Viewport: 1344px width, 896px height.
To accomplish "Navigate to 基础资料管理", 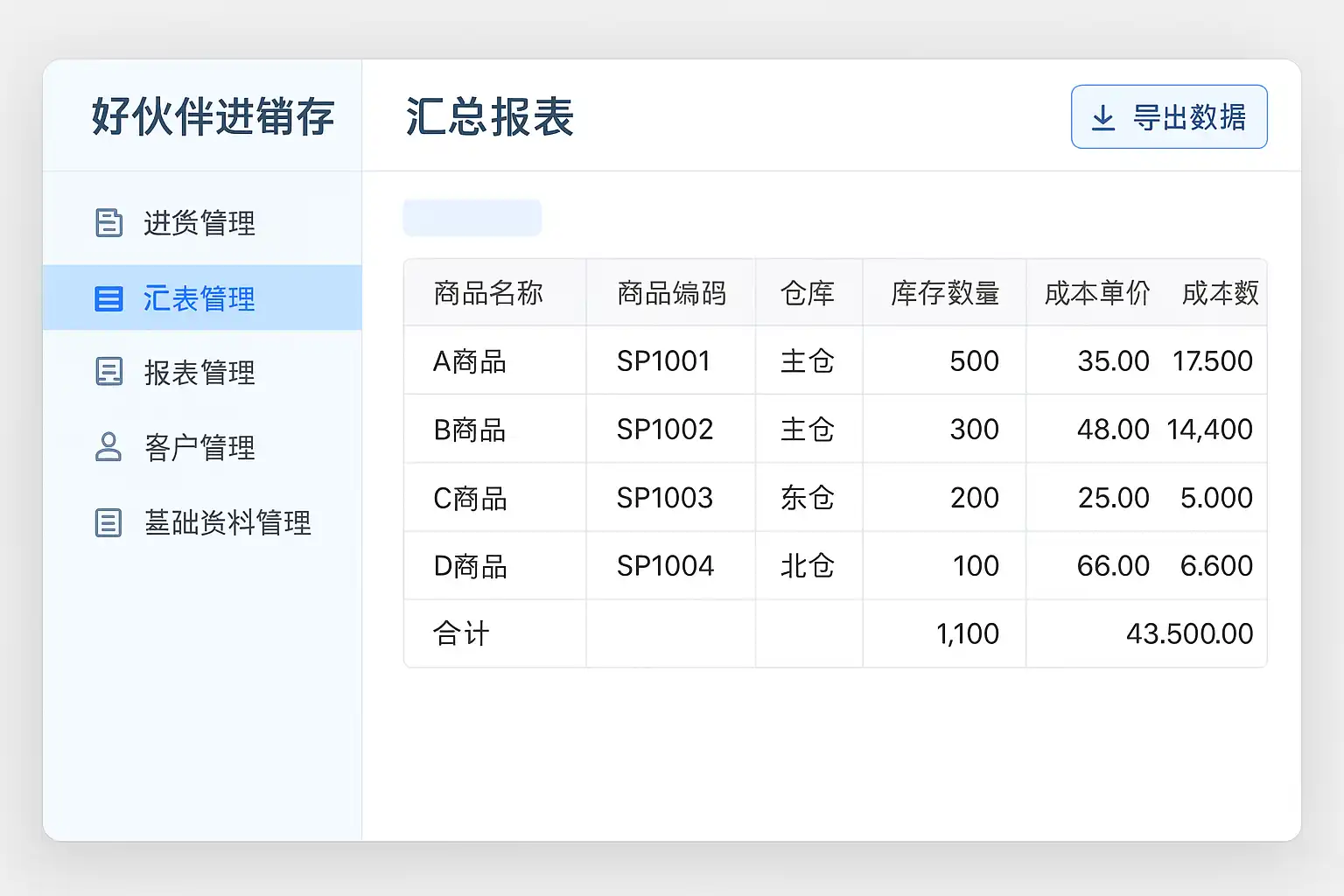I will [x=227, y=522].
